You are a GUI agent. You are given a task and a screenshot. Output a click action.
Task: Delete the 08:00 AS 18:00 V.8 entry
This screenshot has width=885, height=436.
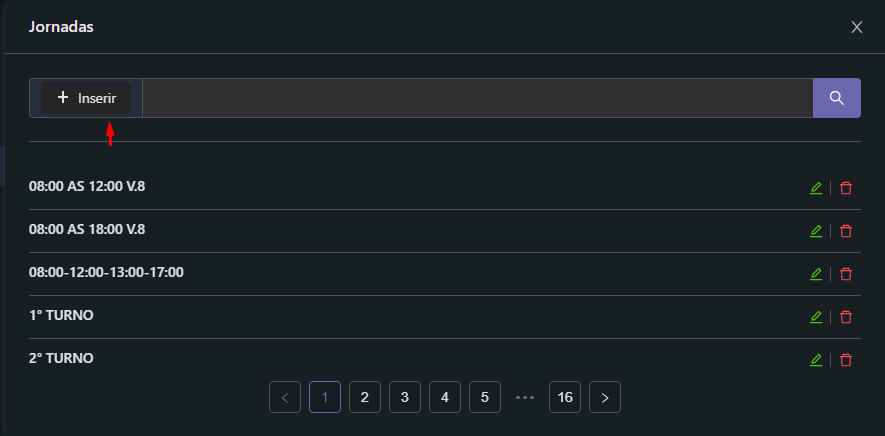(x=846, y=231)
